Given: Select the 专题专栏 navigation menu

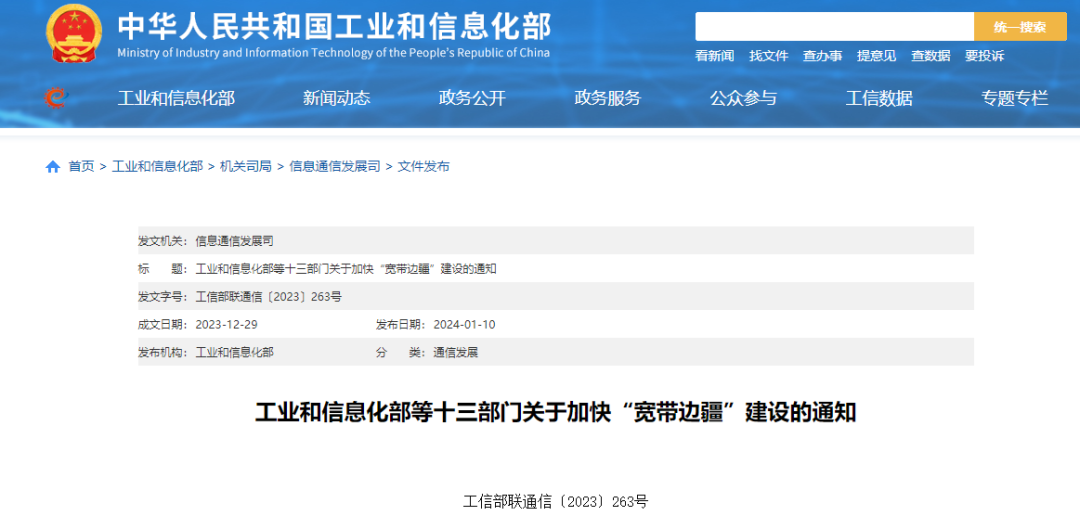Looking at the screenshot, I should [1014, 98].
